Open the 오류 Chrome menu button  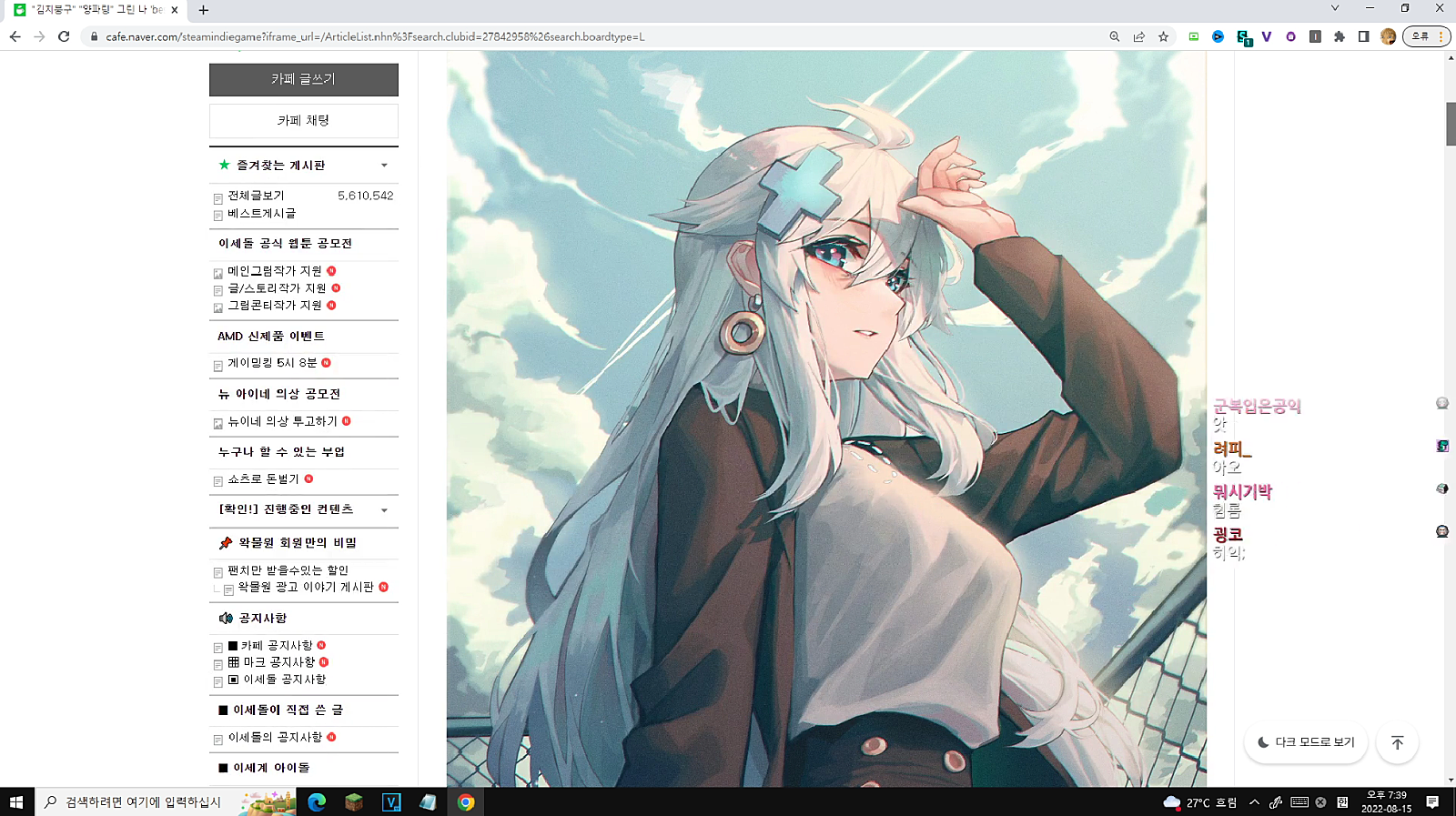[1425, 36]
